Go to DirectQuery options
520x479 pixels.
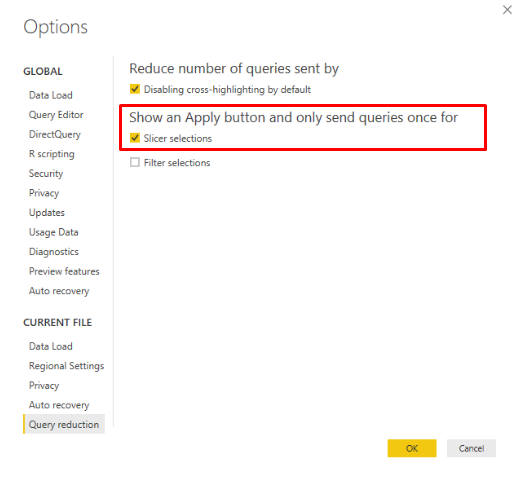pyautogui.click(x=55, y=134)
